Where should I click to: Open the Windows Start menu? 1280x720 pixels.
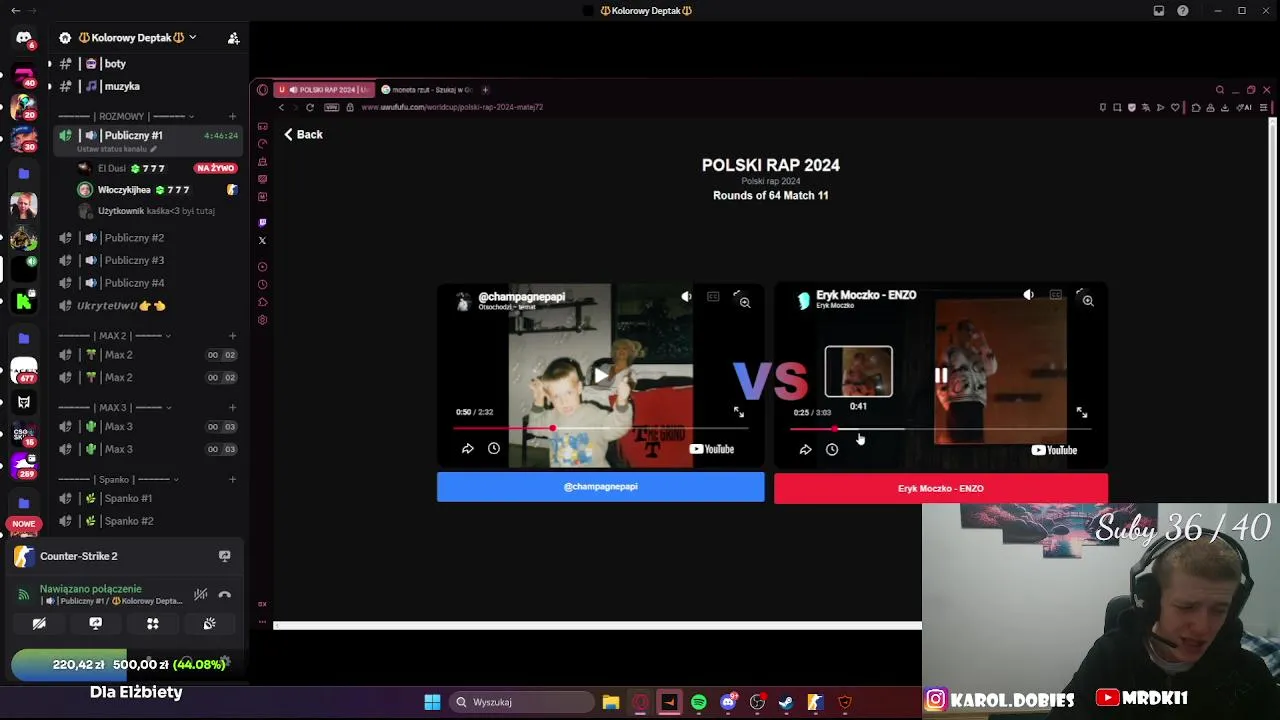(432, 702)
